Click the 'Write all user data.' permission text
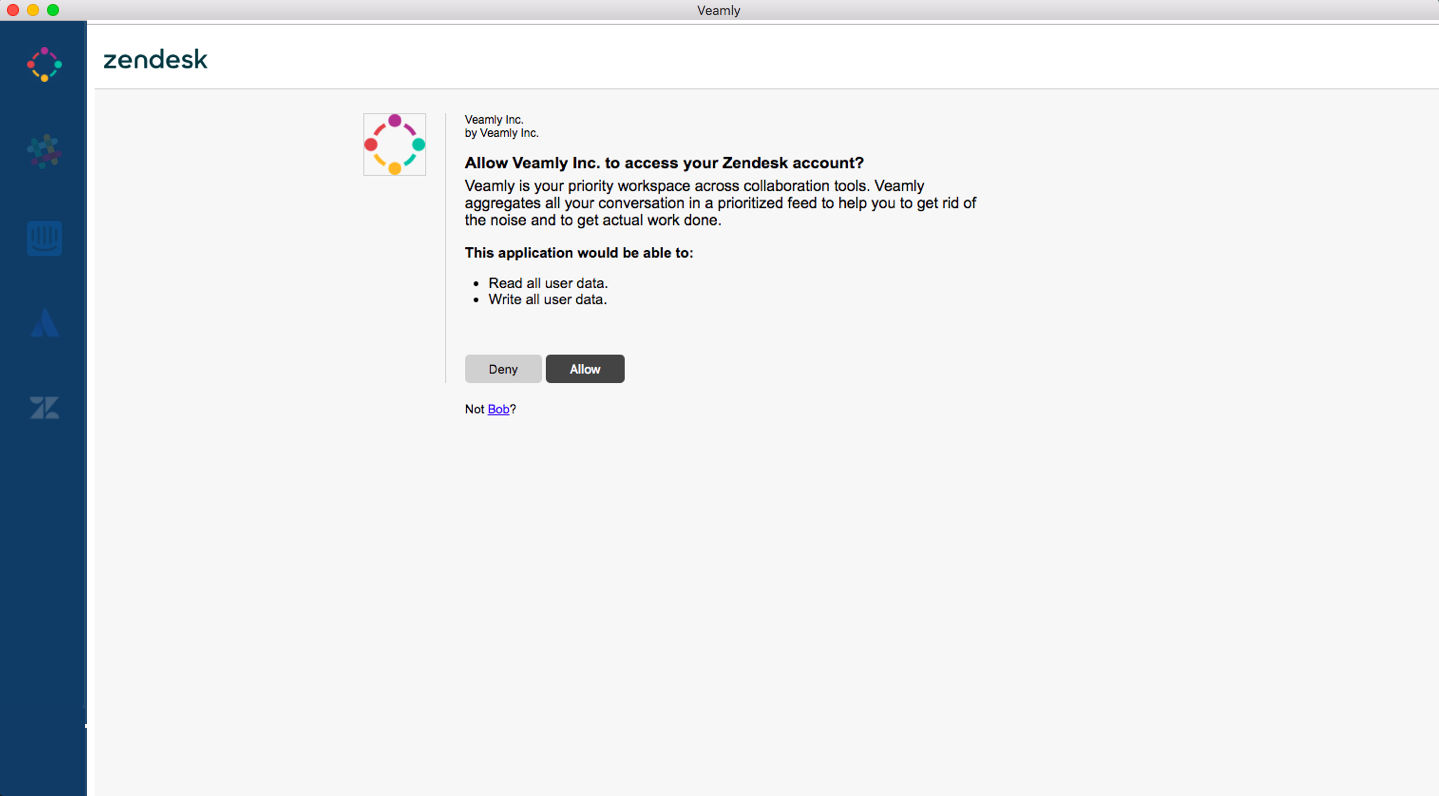The width and height of the screenshot is (1439, 796). 547,299
